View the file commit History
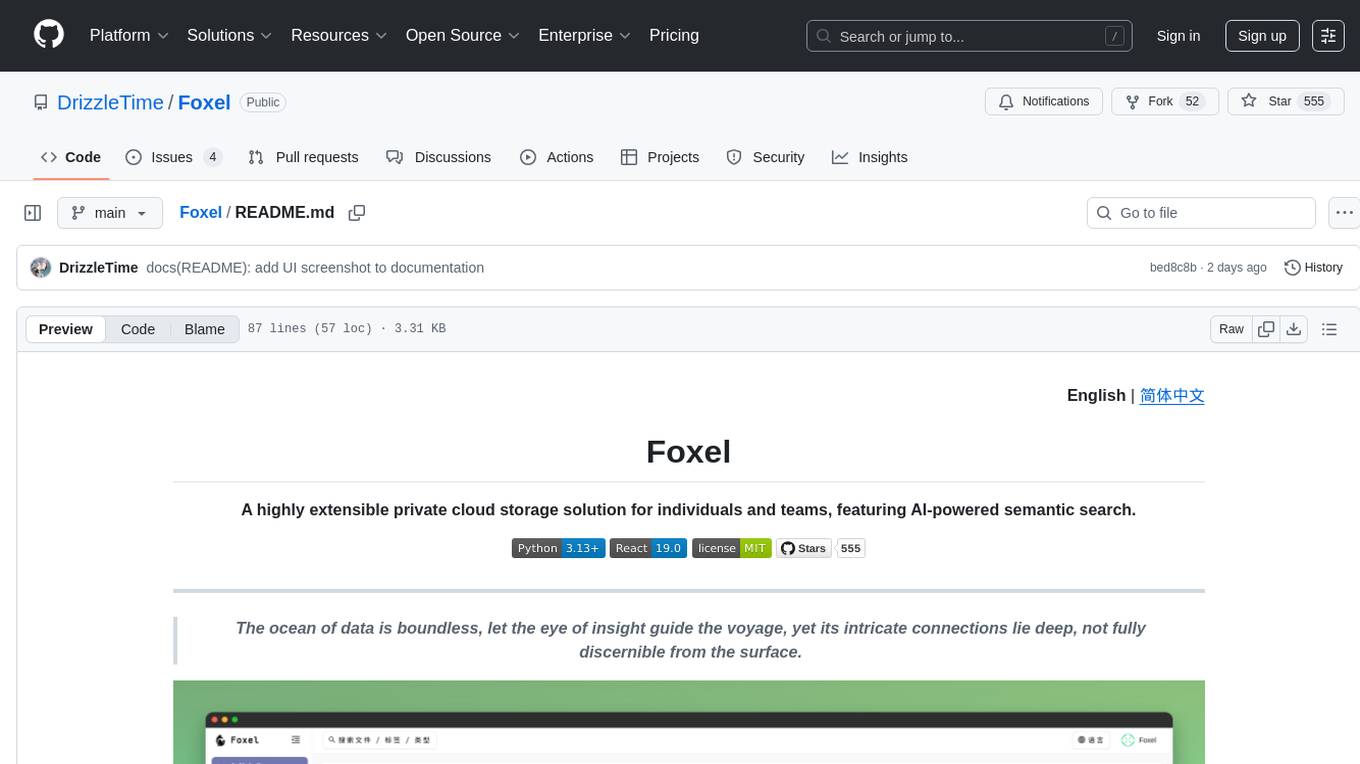 [1313, 268]
